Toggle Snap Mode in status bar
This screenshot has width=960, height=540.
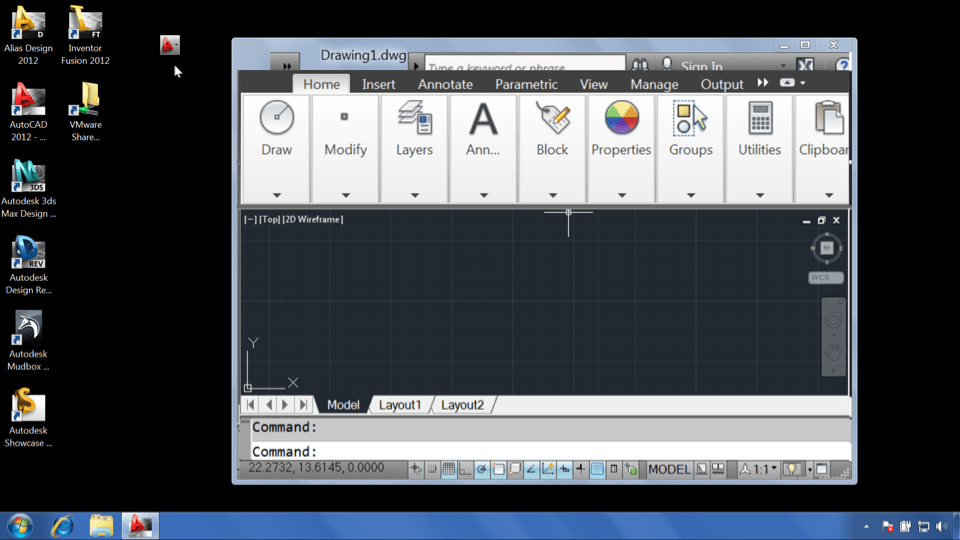click(x=432, y=470)
